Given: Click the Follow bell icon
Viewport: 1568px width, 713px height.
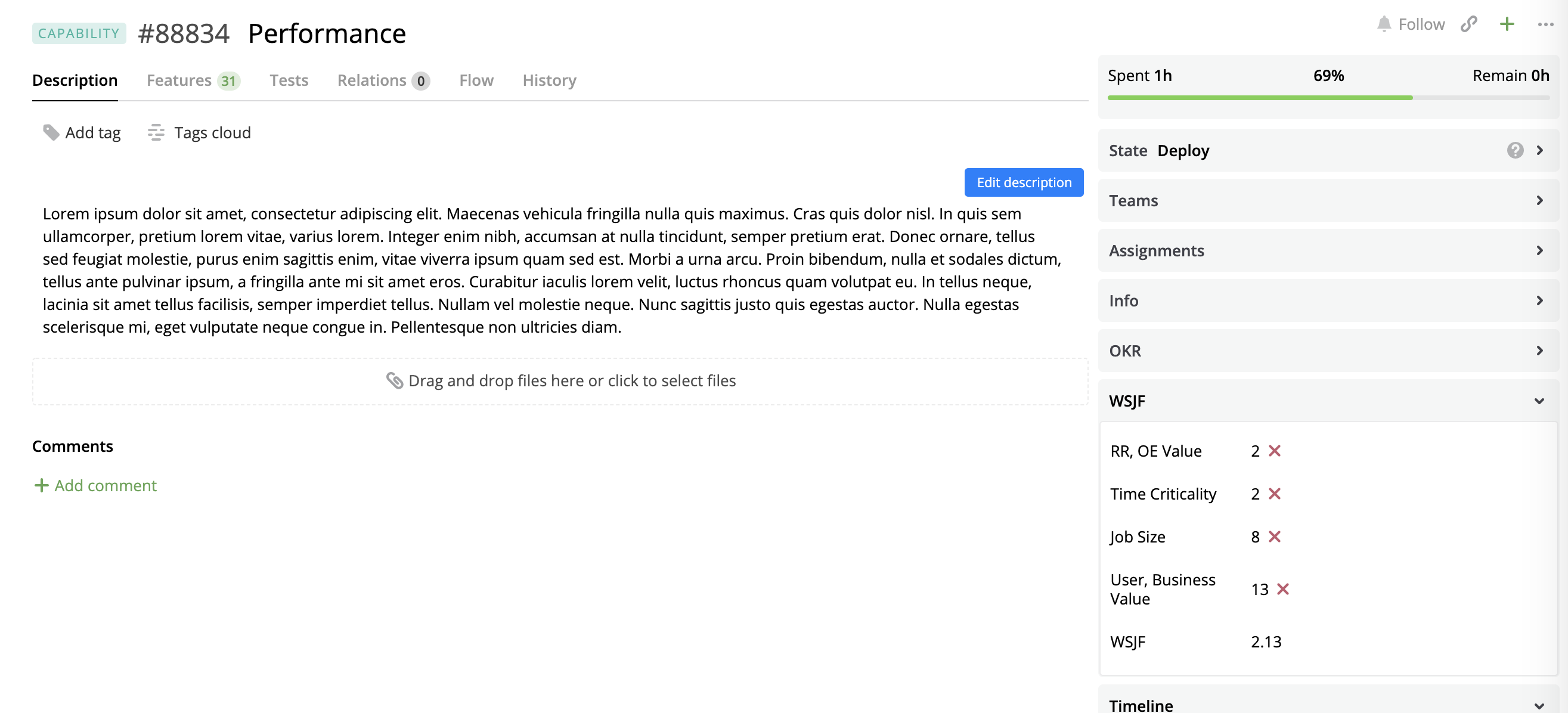Looking at the screenshot, I should [x=1383, y=24].
